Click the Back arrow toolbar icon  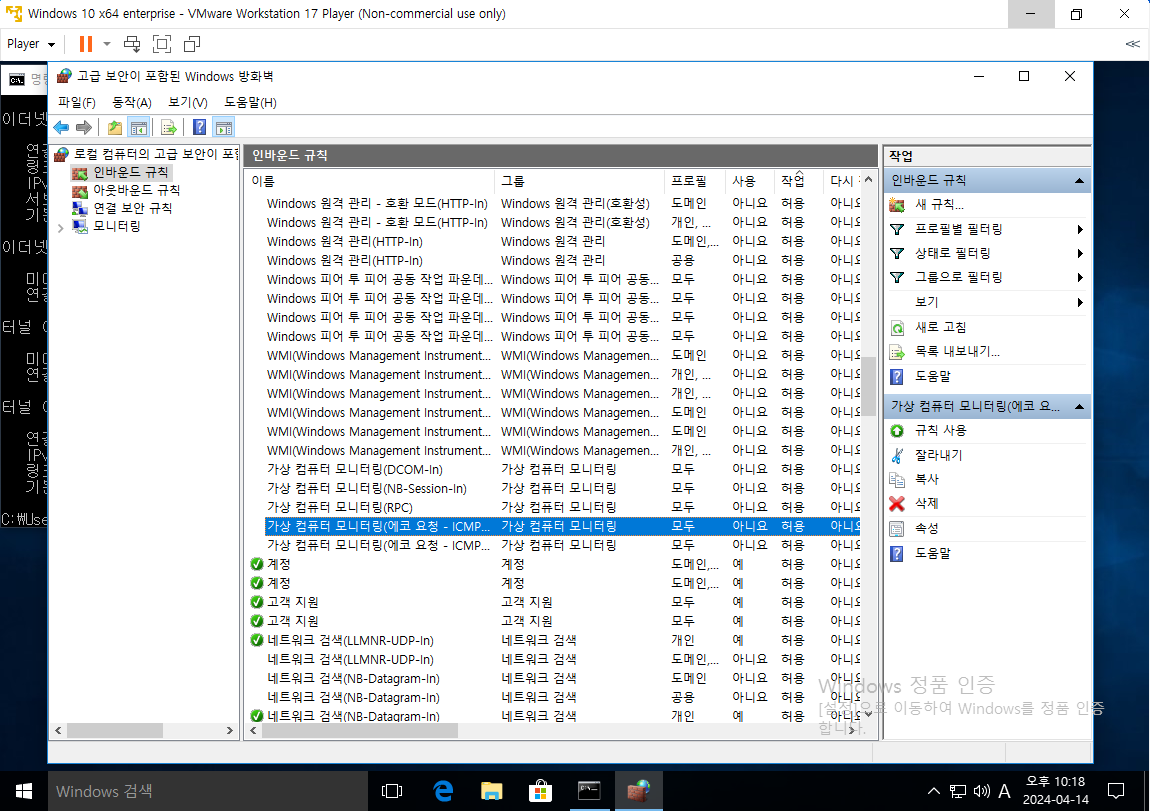click(x=62, y=128)
